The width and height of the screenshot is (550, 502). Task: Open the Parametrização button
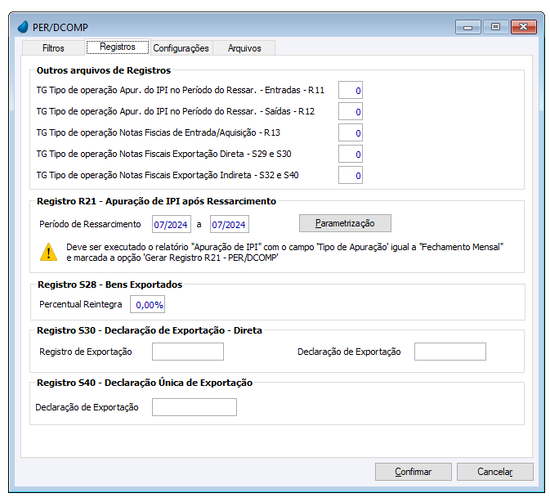pyautogui.click(x=345, y=223)
